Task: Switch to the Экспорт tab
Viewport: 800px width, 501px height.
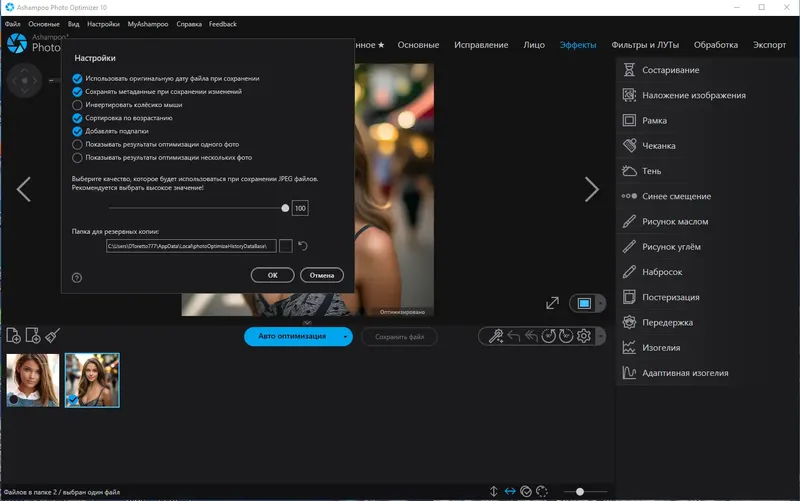Action: (769, 45)
